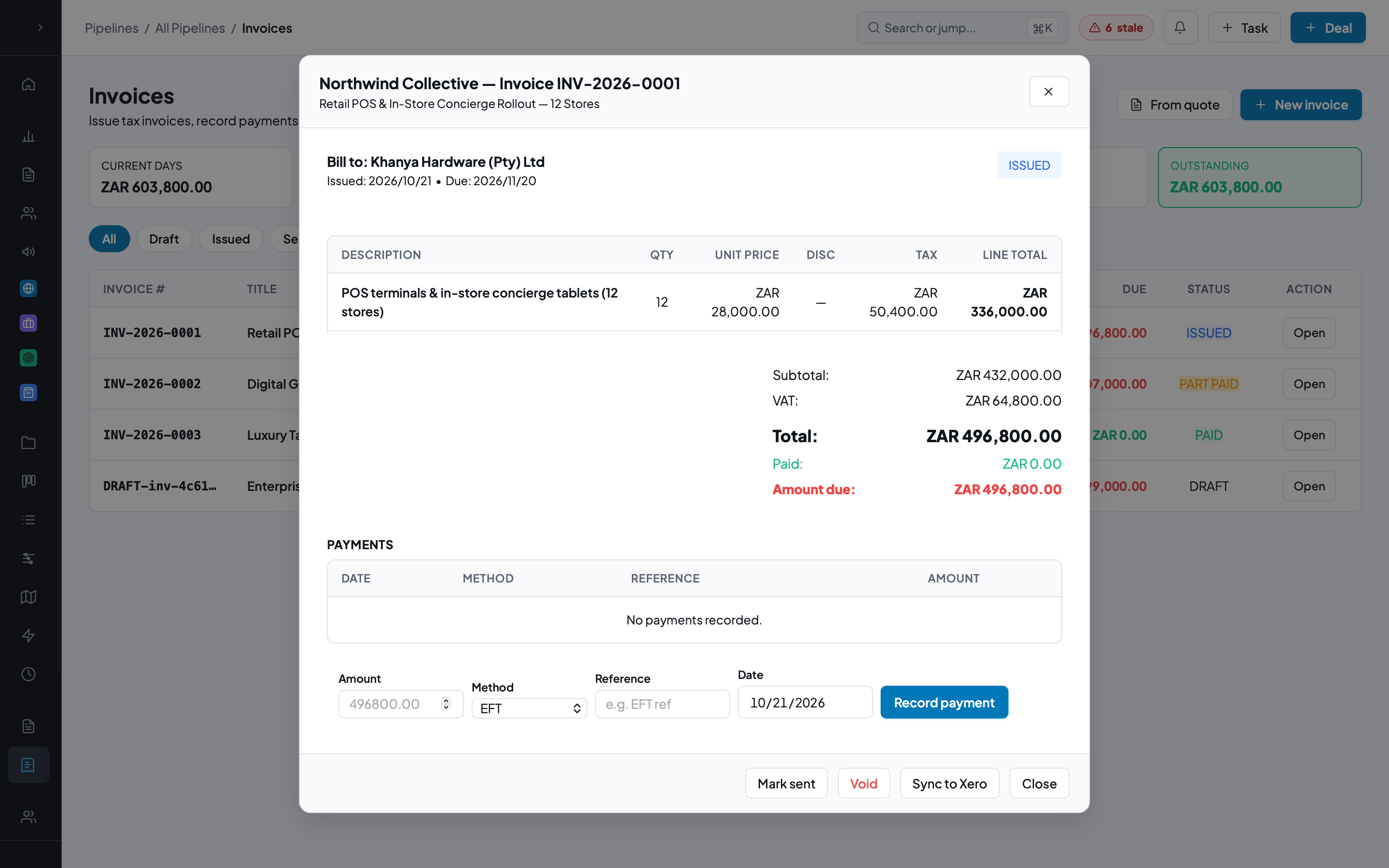
Task: Open the megaphone campaigns icon
Action: 28,251
